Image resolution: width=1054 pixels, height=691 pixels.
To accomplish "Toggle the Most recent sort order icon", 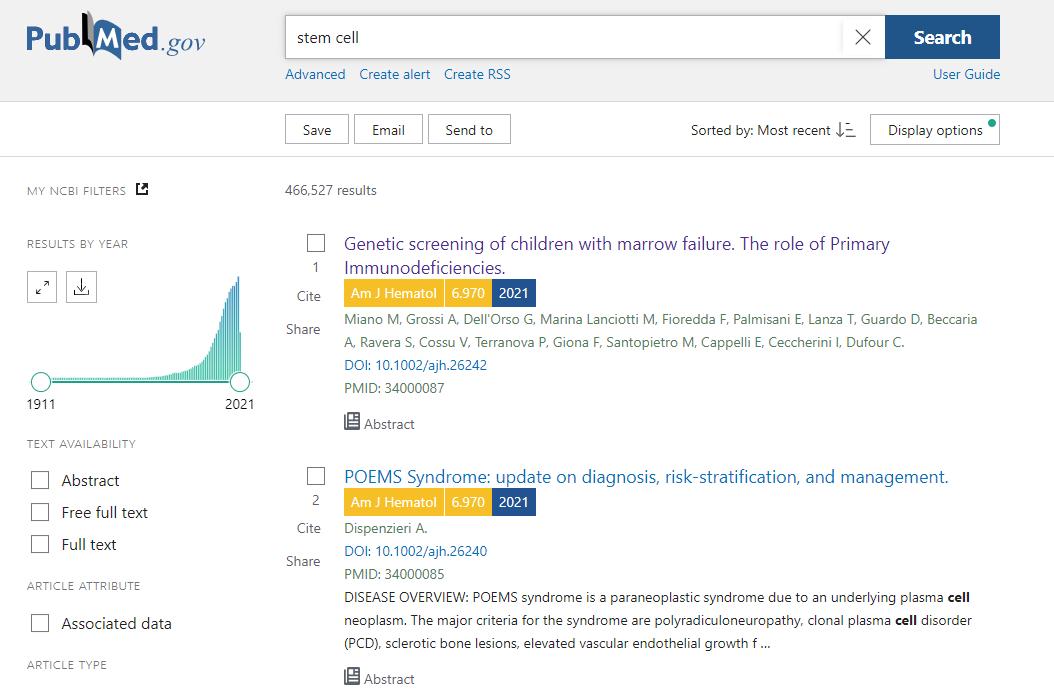I will (846, 130).
